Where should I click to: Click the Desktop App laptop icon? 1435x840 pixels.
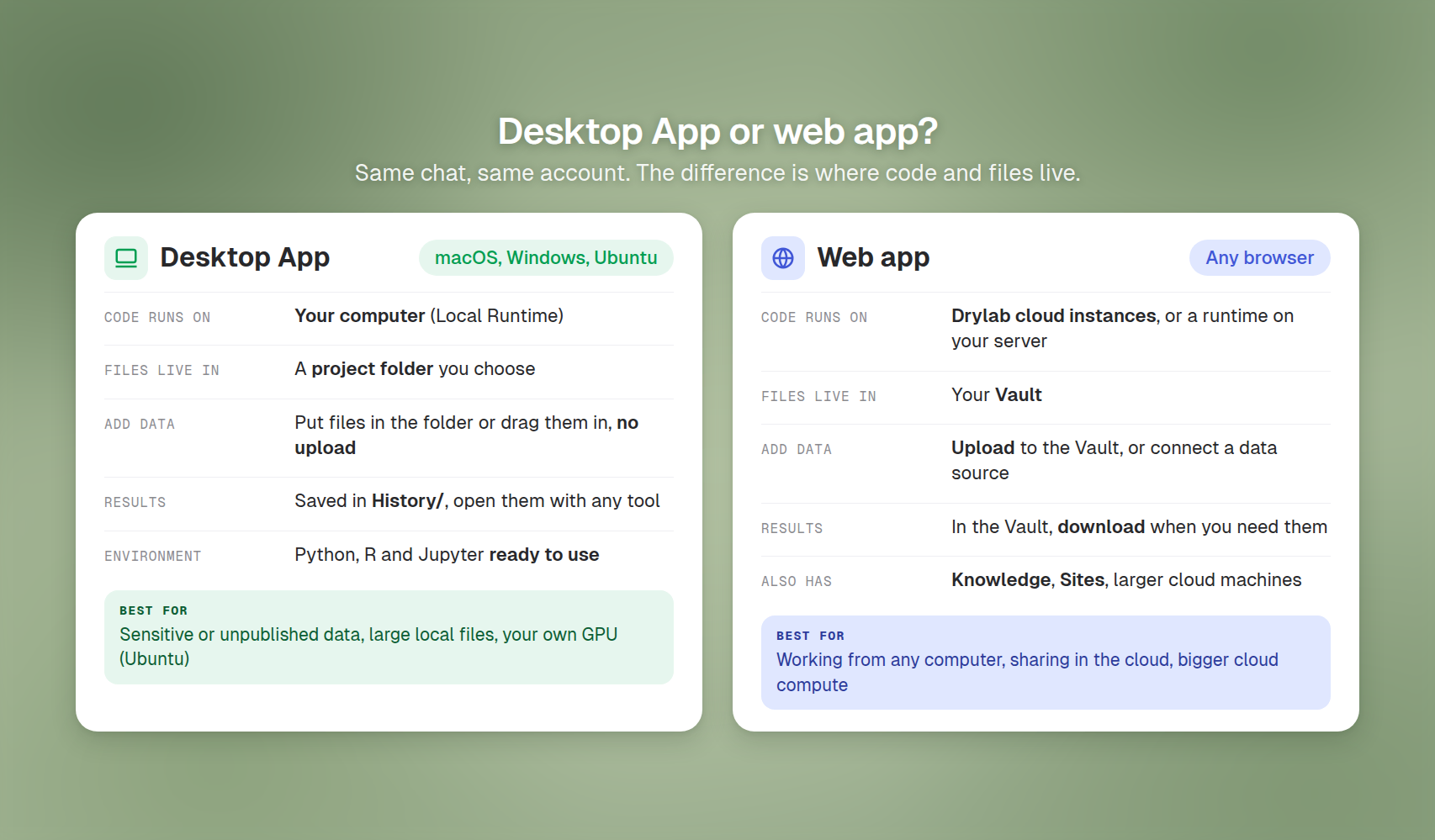pyautogui.click(x=126, y=258)
